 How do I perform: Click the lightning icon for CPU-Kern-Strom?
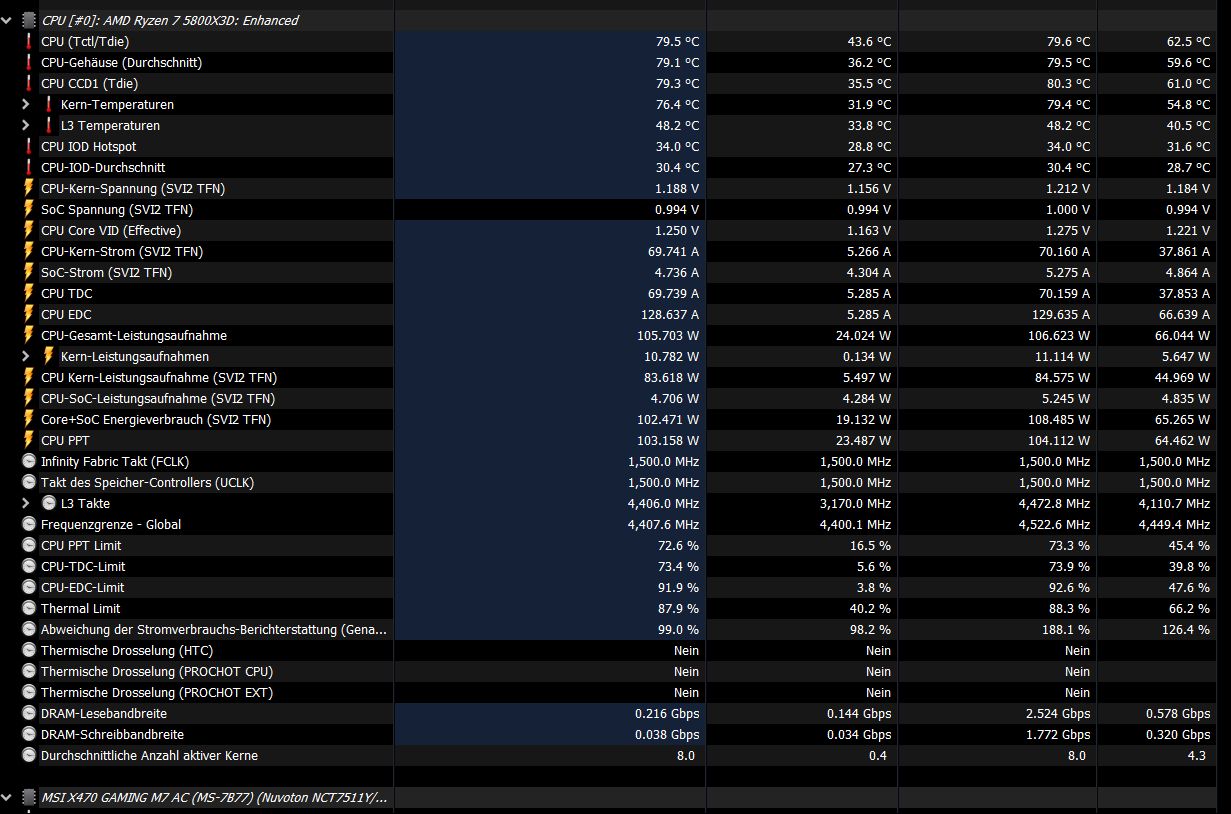(28, 251)
